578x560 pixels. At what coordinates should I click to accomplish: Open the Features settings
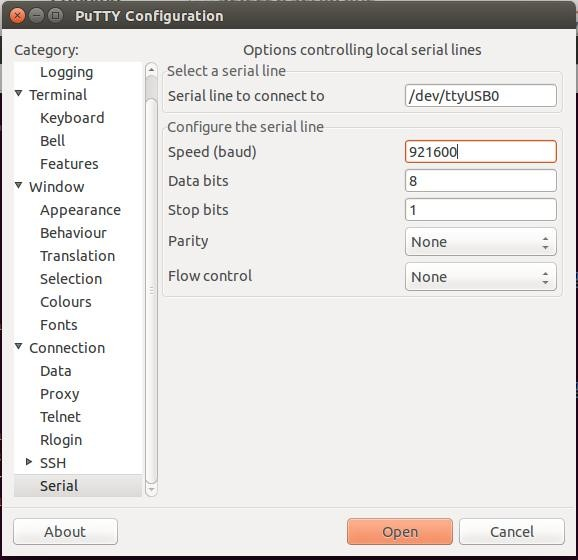point(69,164)
